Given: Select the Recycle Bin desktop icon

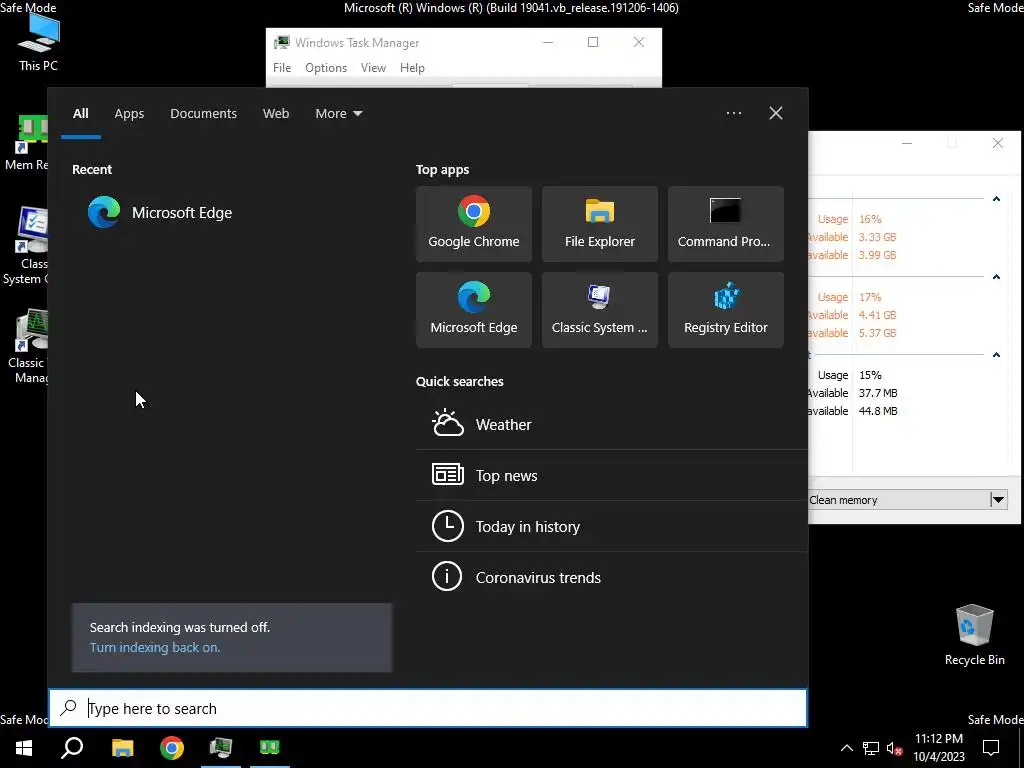Looking at the screenshot, I should 974,633.
